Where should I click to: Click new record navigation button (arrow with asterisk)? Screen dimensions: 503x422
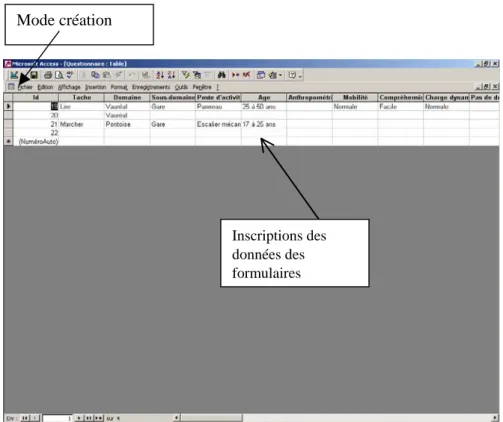98,418
